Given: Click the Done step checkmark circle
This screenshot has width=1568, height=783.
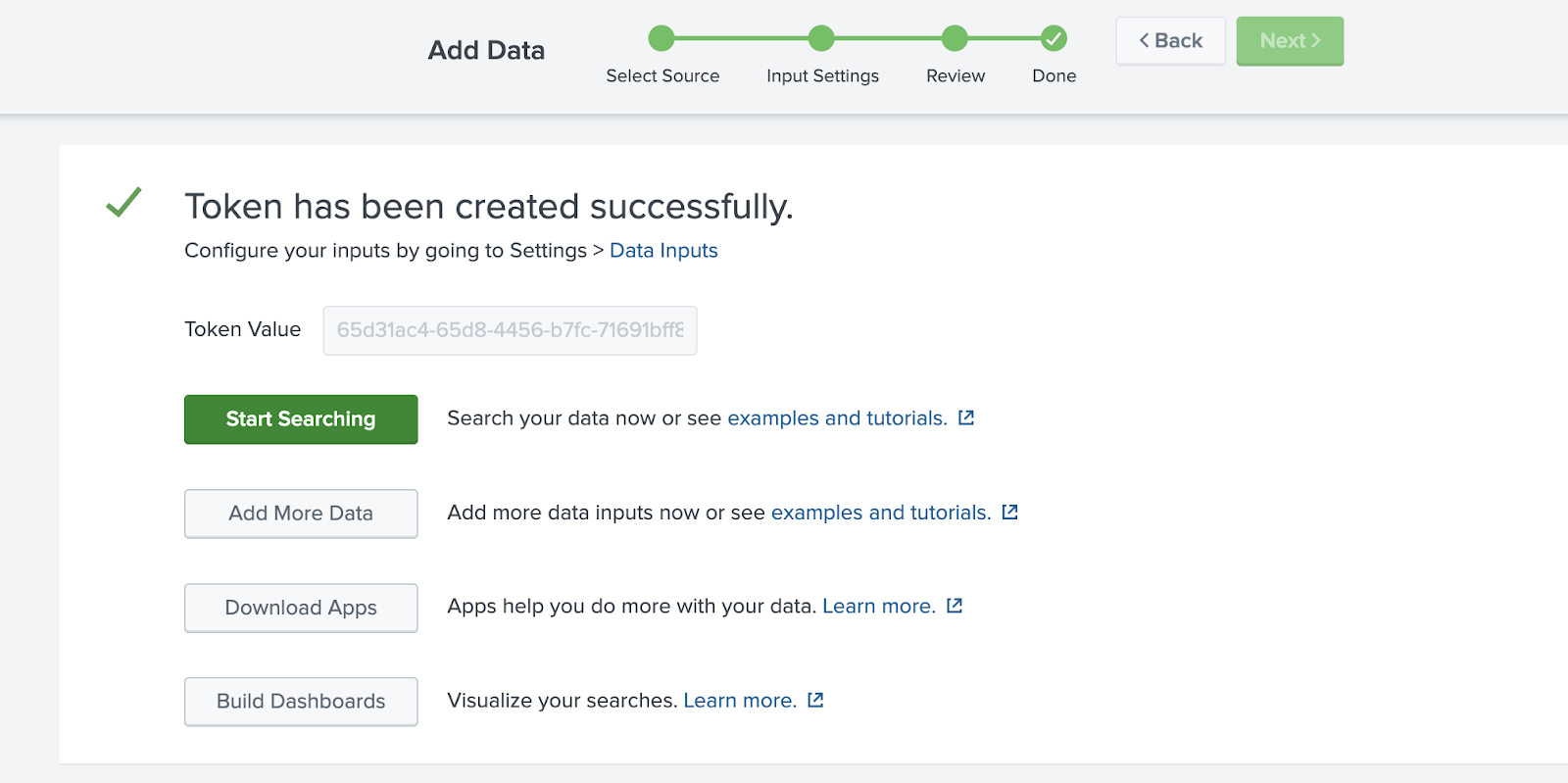Looking at the screenshot, I should tap(1053, 38).
